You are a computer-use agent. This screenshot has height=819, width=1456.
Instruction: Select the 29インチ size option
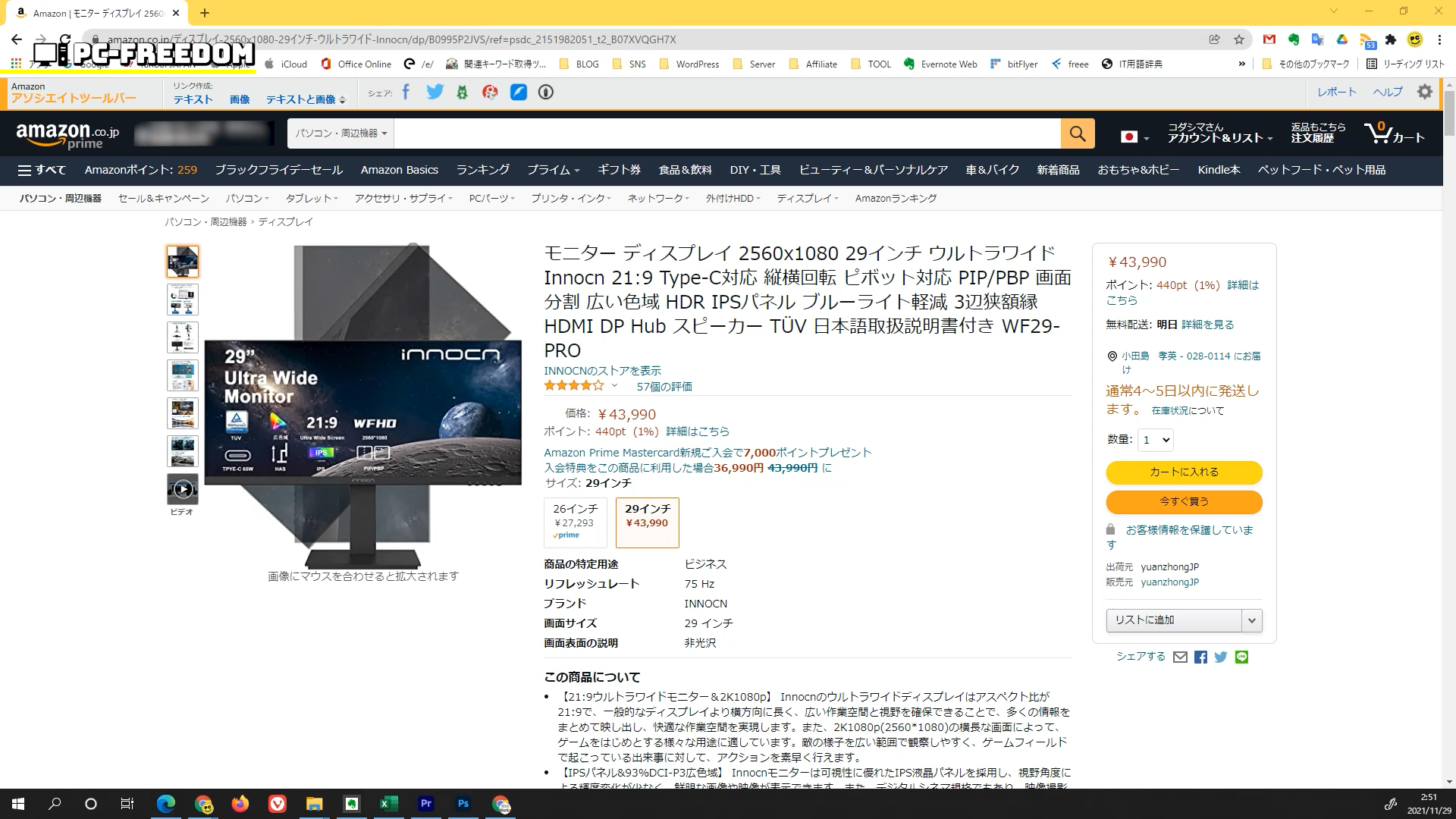[x=647, y=522]
